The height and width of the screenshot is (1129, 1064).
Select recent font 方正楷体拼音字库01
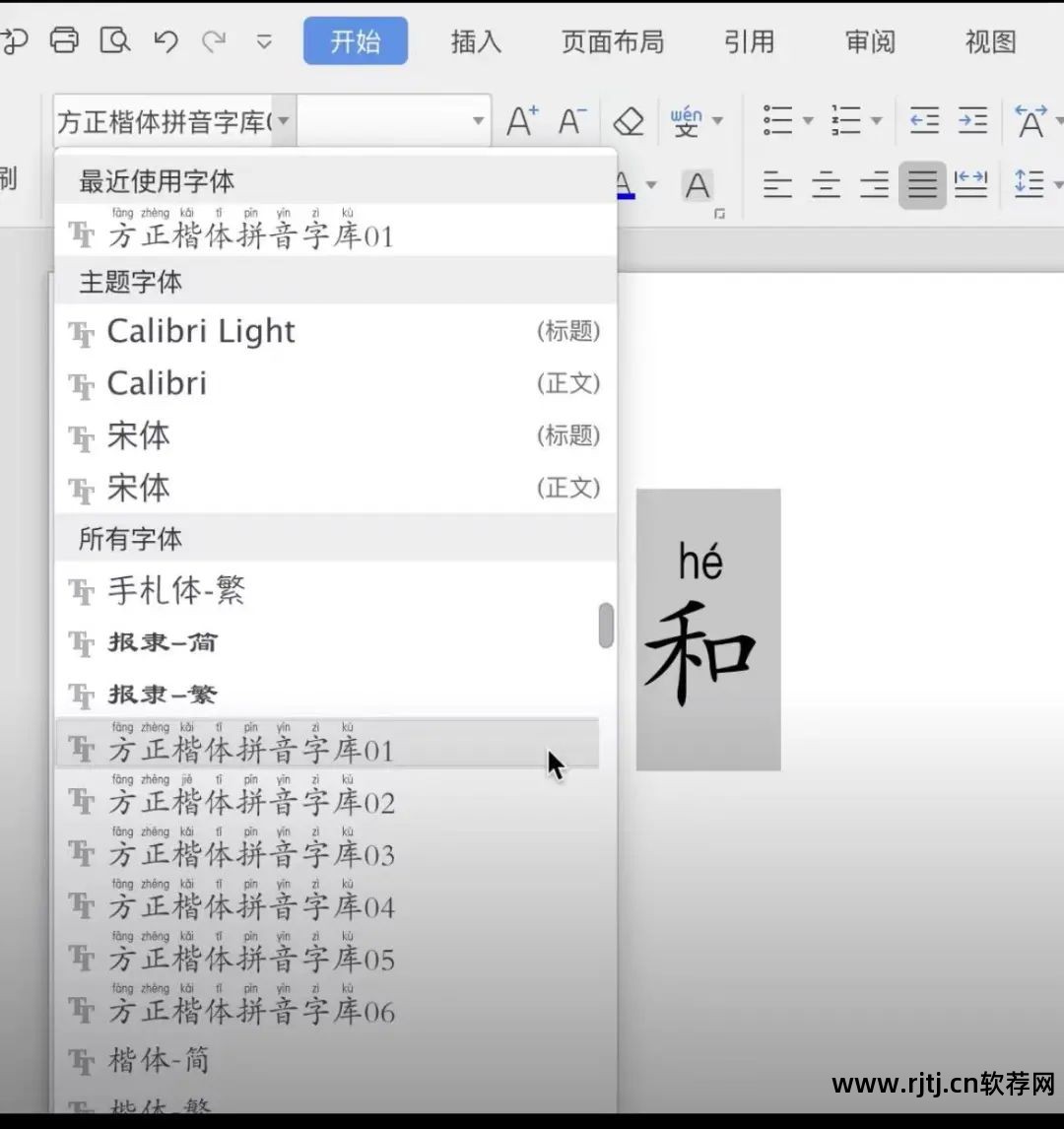tap(336, 230)
